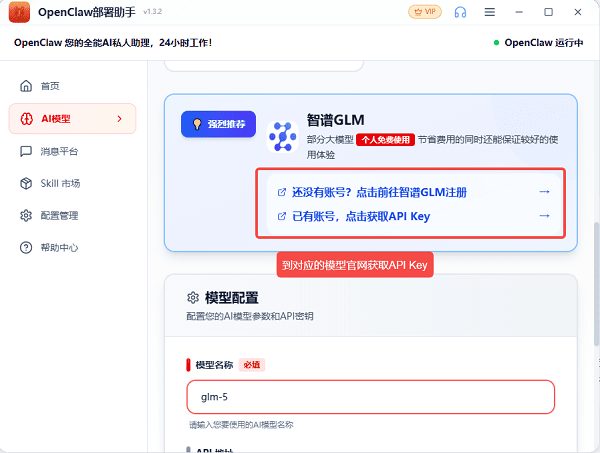Screen dimensions: 600x453
Task: Open 配置管理 in the sidebar
Action: 72,216
